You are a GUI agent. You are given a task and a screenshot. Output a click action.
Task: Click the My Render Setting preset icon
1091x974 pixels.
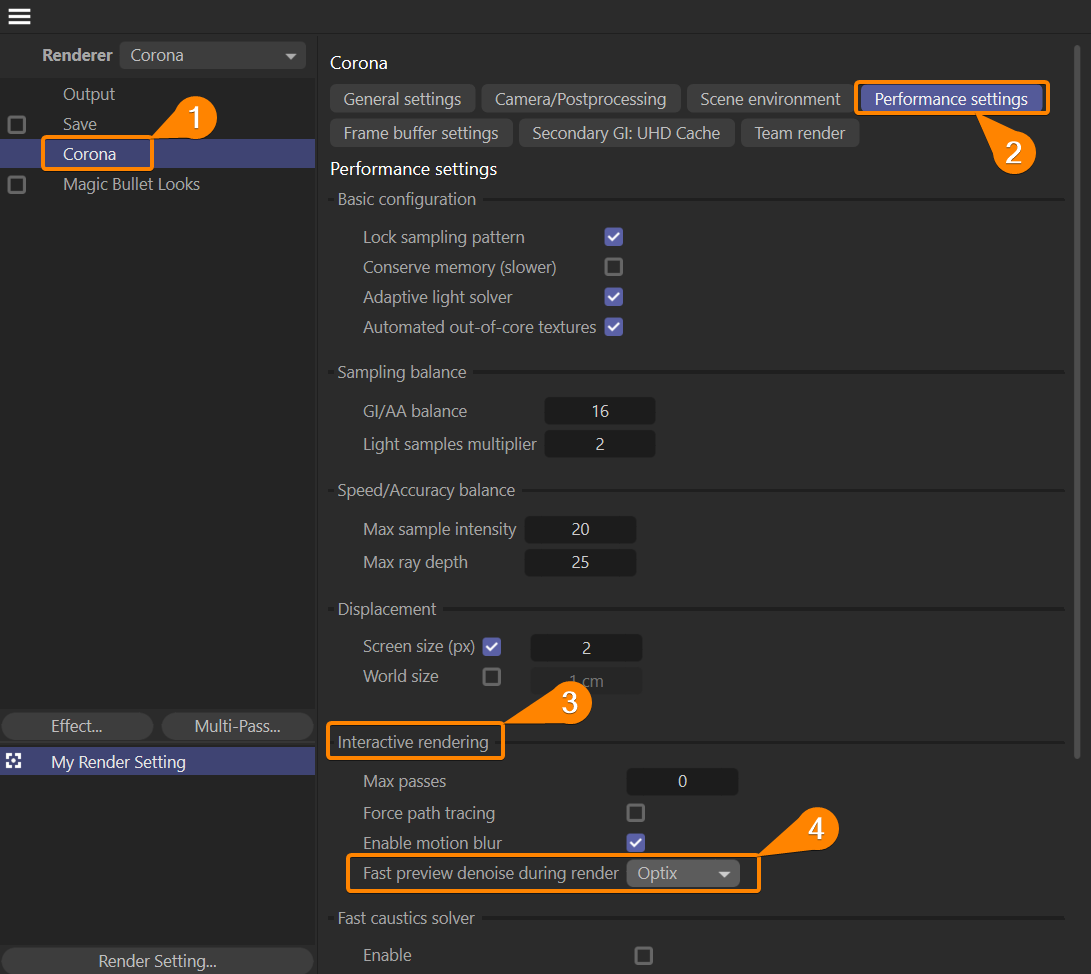pyautogui.click(x=14, y=761)
